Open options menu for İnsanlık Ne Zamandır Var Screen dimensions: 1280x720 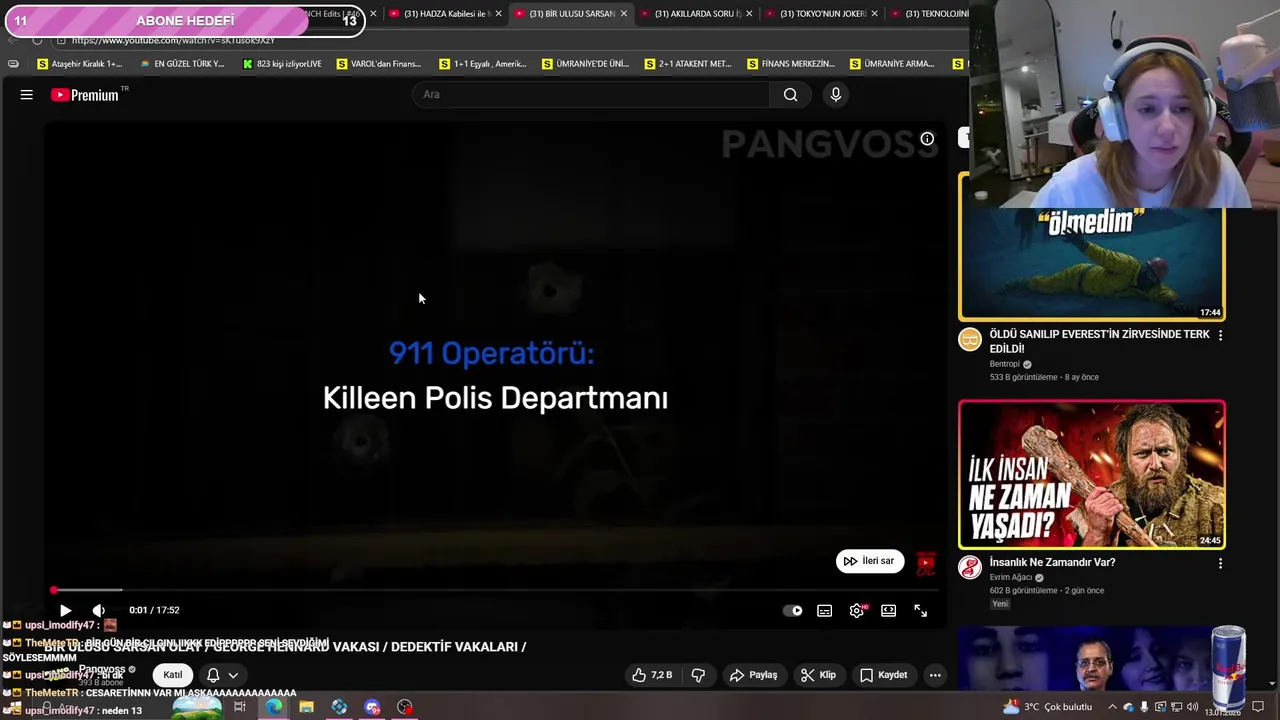click(x=1219, y=563)
